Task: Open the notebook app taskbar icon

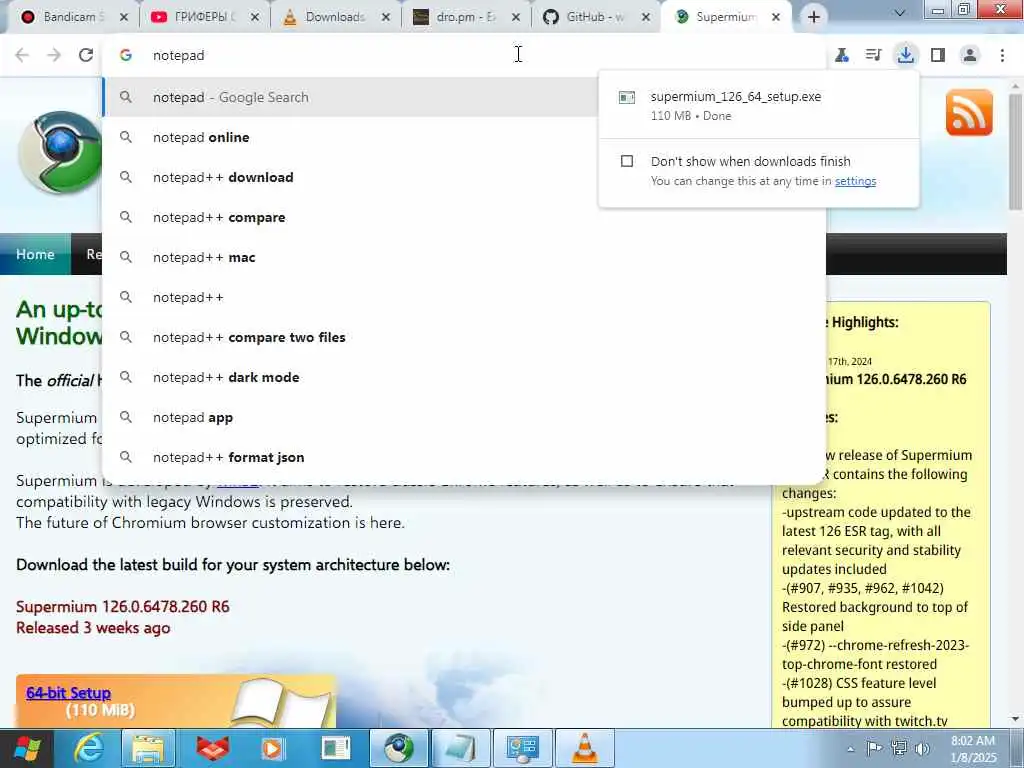Action: (460, 748)
